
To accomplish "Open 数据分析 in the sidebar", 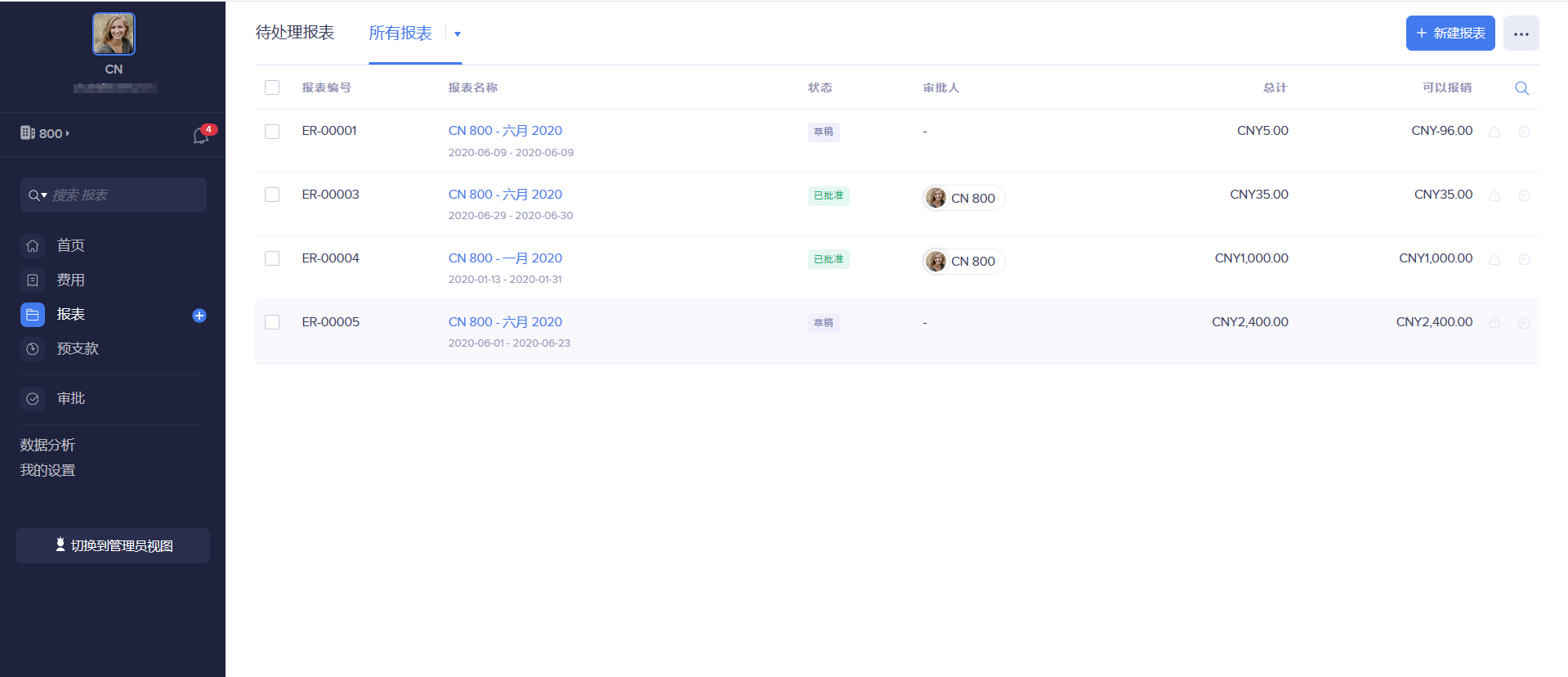I will [x=47, y=445].
